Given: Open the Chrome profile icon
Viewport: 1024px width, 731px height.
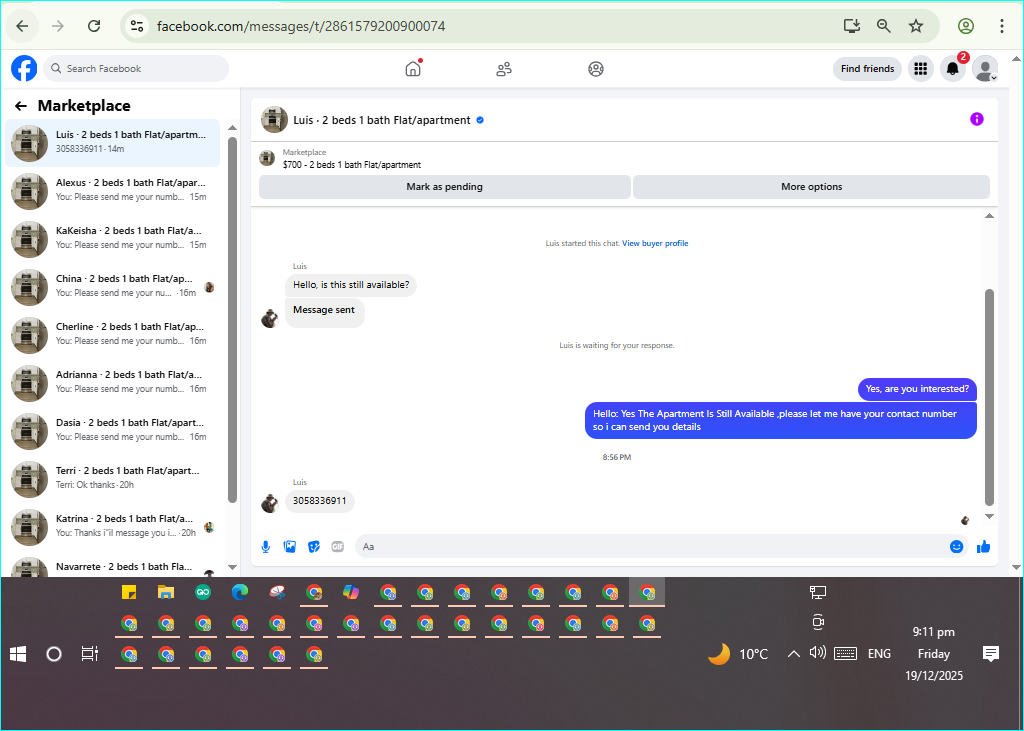Looking at the screenshot, I should 966,26.
